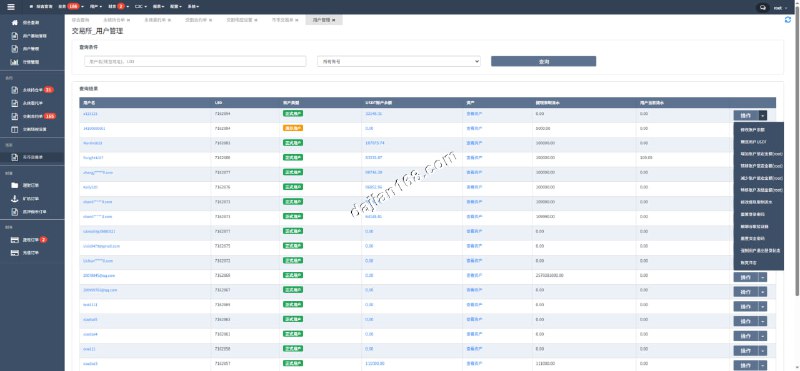This screenshot has height=371, width=800.
Task: Close the 用户管理 tab with its x
Action: tap(334, 20)
